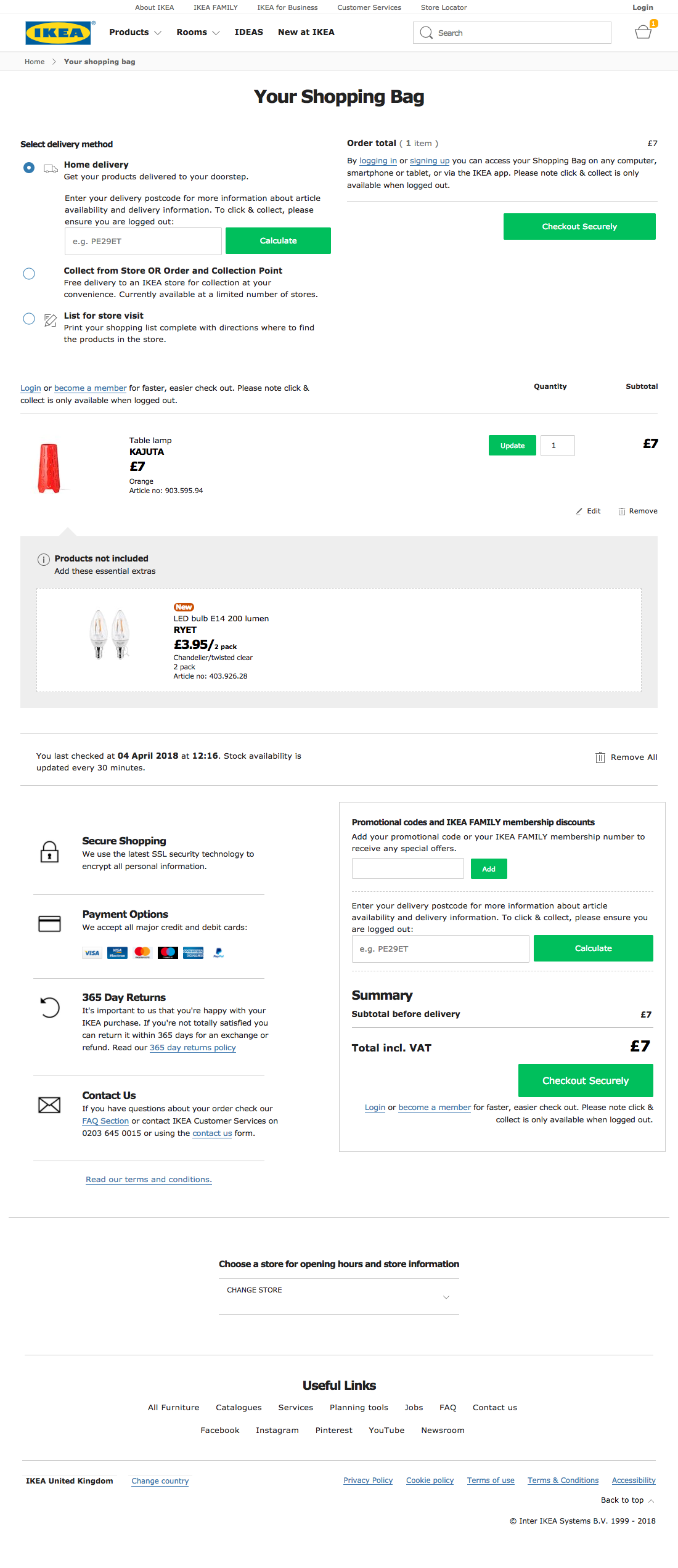678x1568 pixels.
Task: Choose List for store visit option
Action: 28,319
